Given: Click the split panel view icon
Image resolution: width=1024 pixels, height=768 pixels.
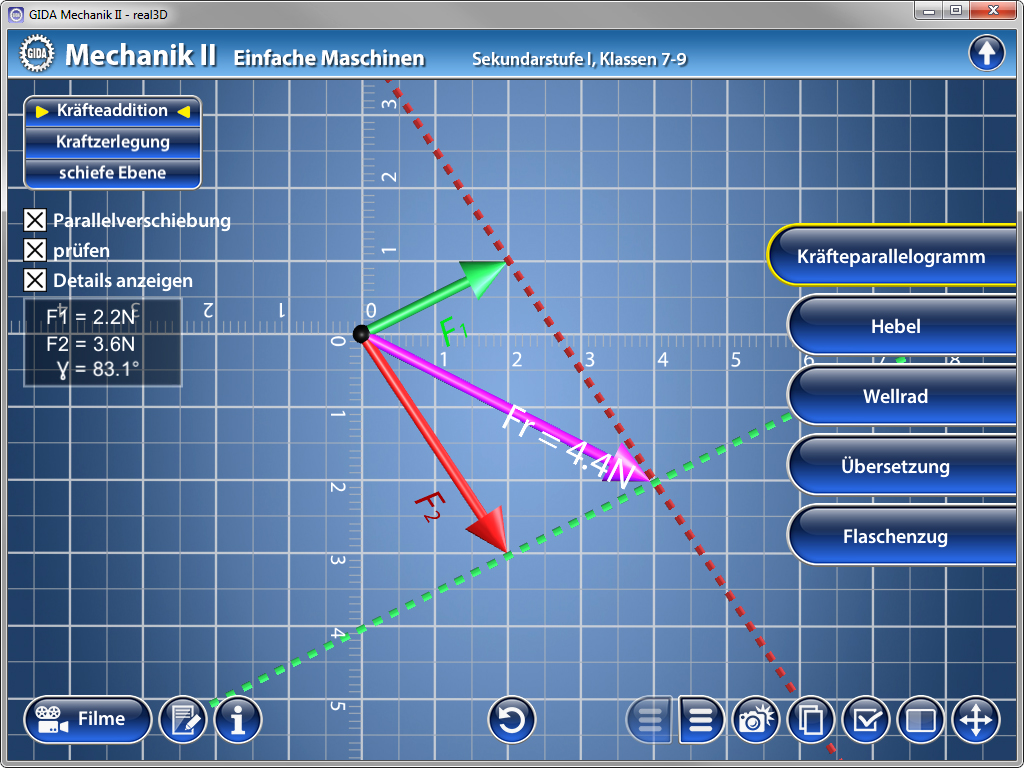Looking at the screenshot, I should tap(920, 720).
